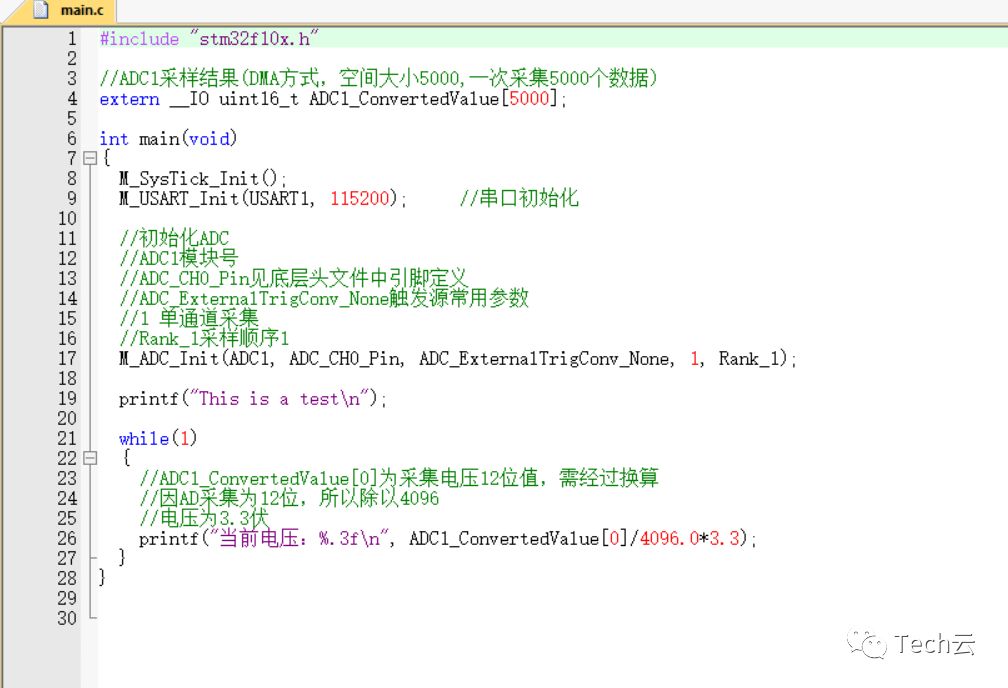Click the printf("This is a test\n") line
The image size is (1008, 688).
[x=253, y=399]
